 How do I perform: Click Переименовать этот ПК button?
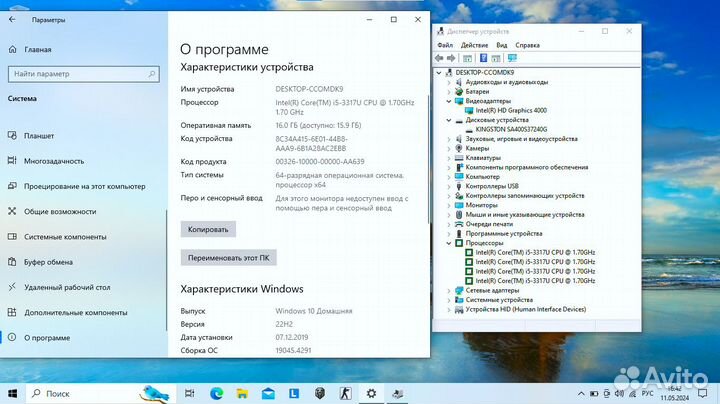pos(228,258)
